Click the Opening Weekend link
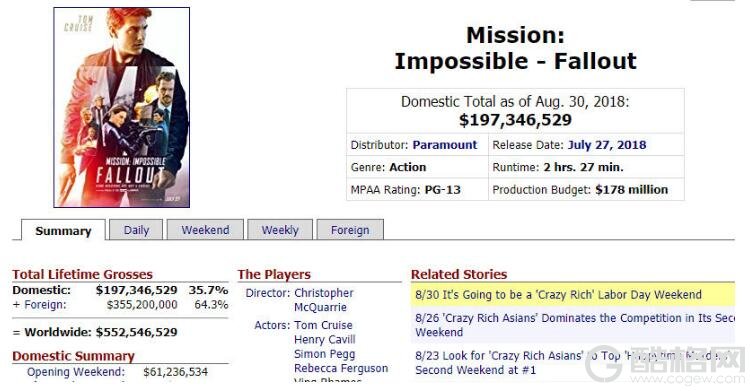The image size is (750, 391). pyautogui.click(x=76, y=372)
